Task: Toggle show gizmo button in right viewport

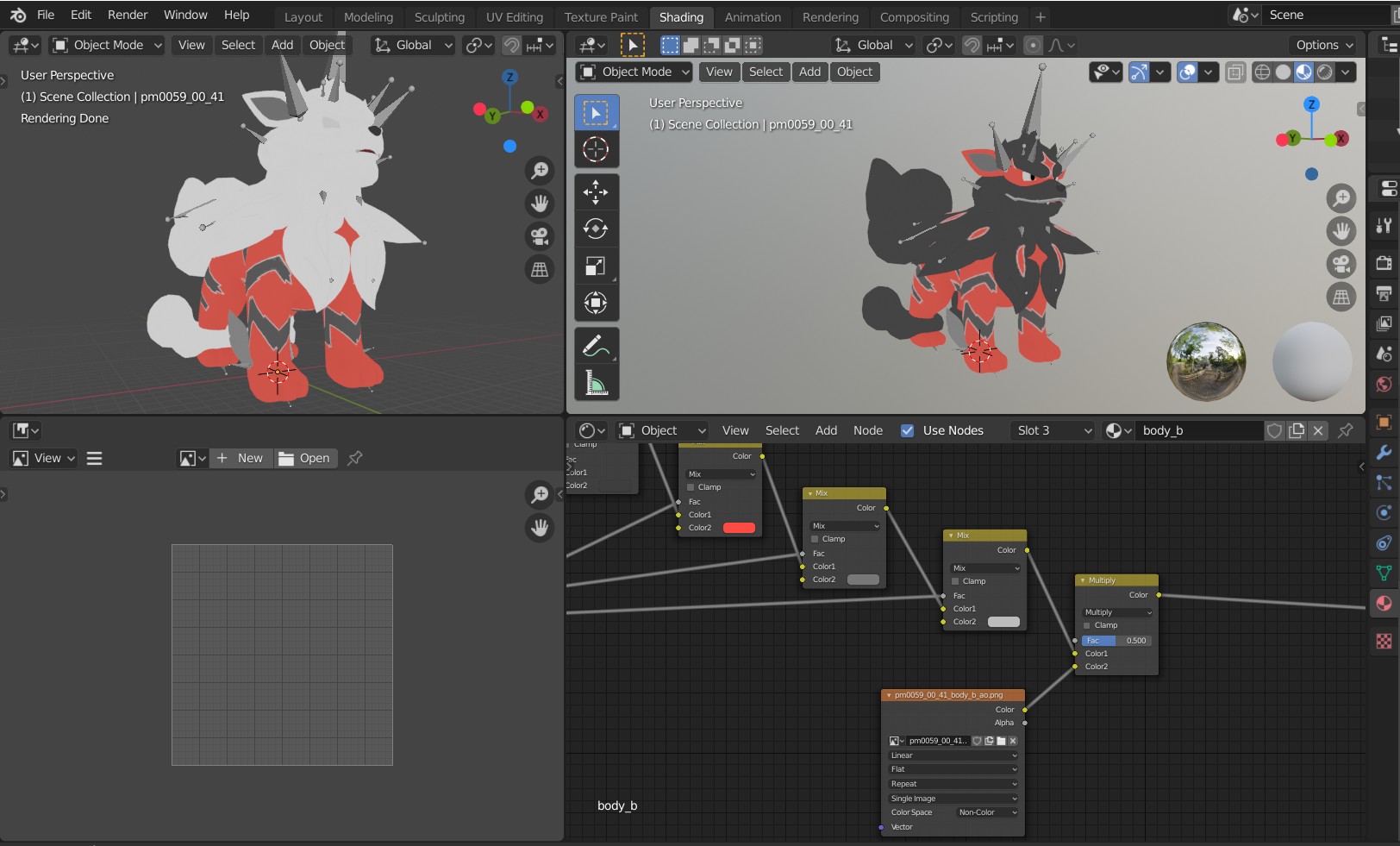Action: 1139,72
